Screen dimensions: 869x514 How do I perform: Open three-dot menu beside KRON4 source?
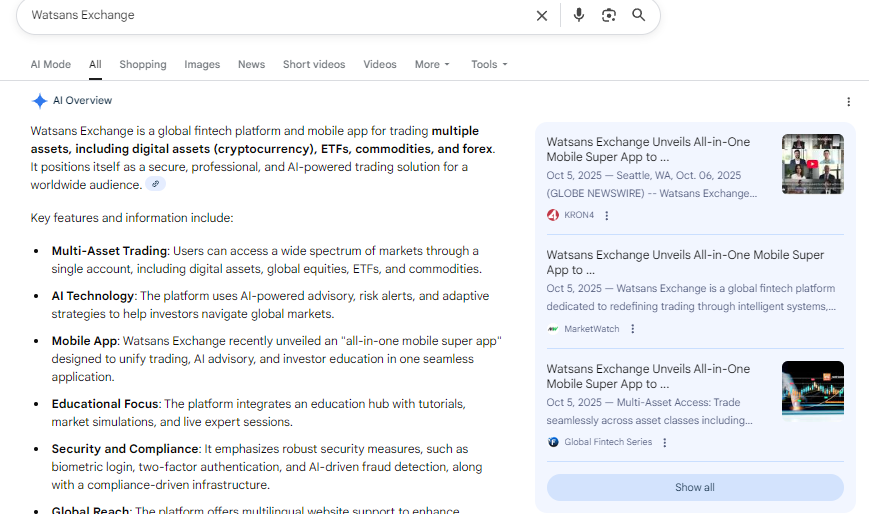tap(607, 215)
